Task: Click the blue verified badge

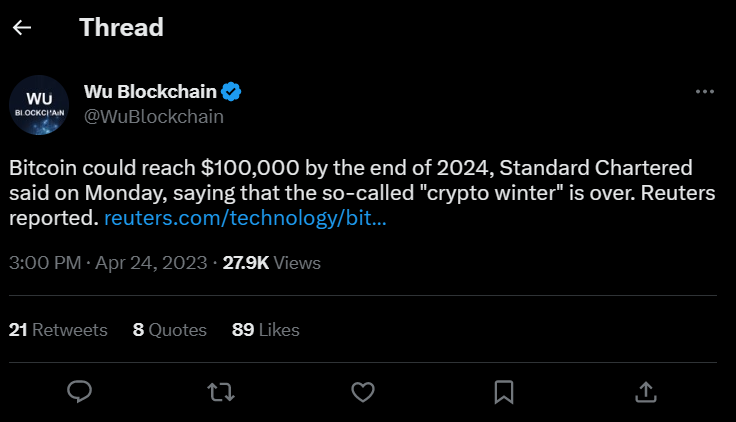Action: point(231,92)
